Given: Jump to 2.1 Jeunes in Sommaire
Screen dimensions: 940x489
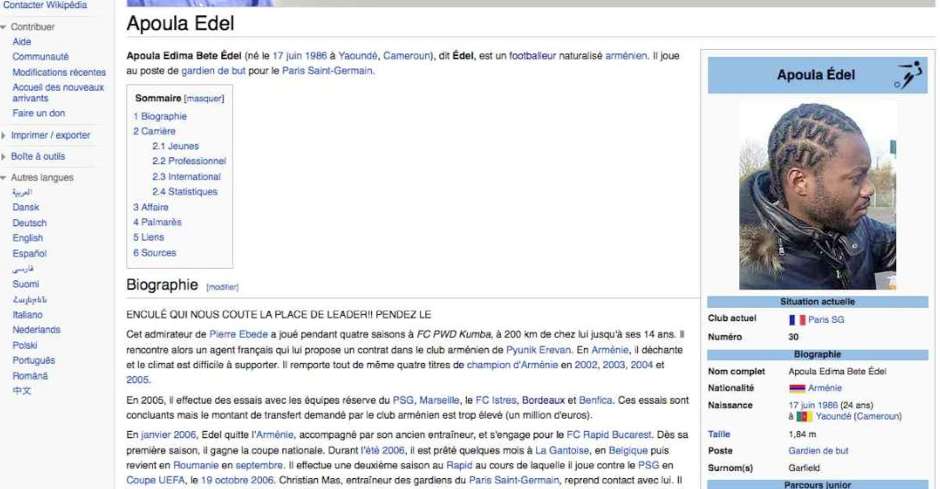Looking at the screenshot, I should tap(175, 146).
